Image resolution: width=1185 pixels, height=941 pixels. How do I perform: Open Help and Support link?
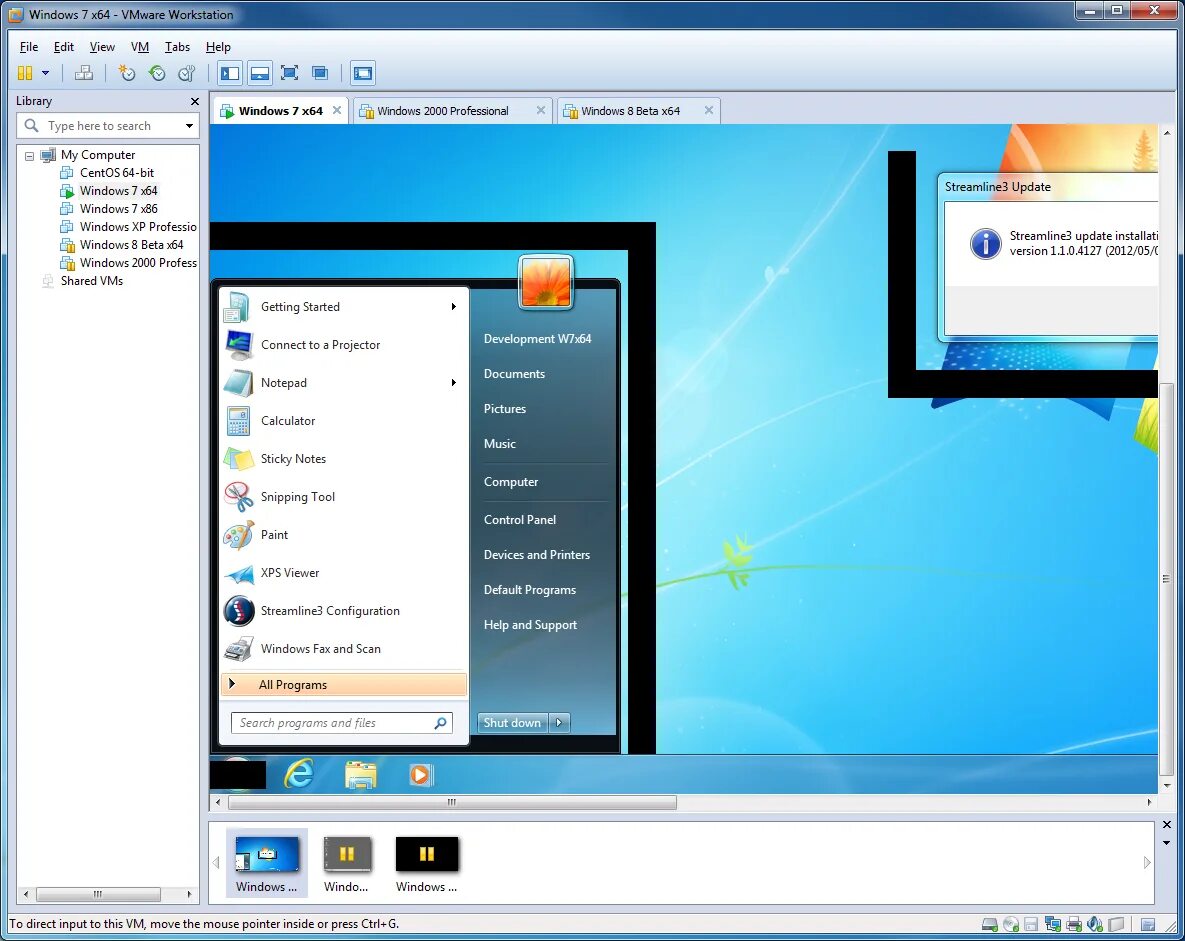coord(530,624)
